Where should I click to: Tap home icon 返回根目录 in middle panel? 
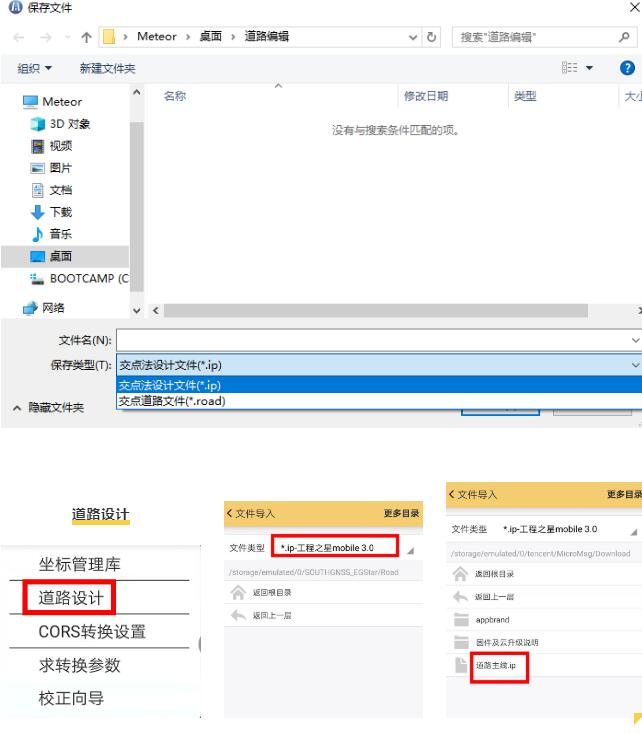point(238,593)
